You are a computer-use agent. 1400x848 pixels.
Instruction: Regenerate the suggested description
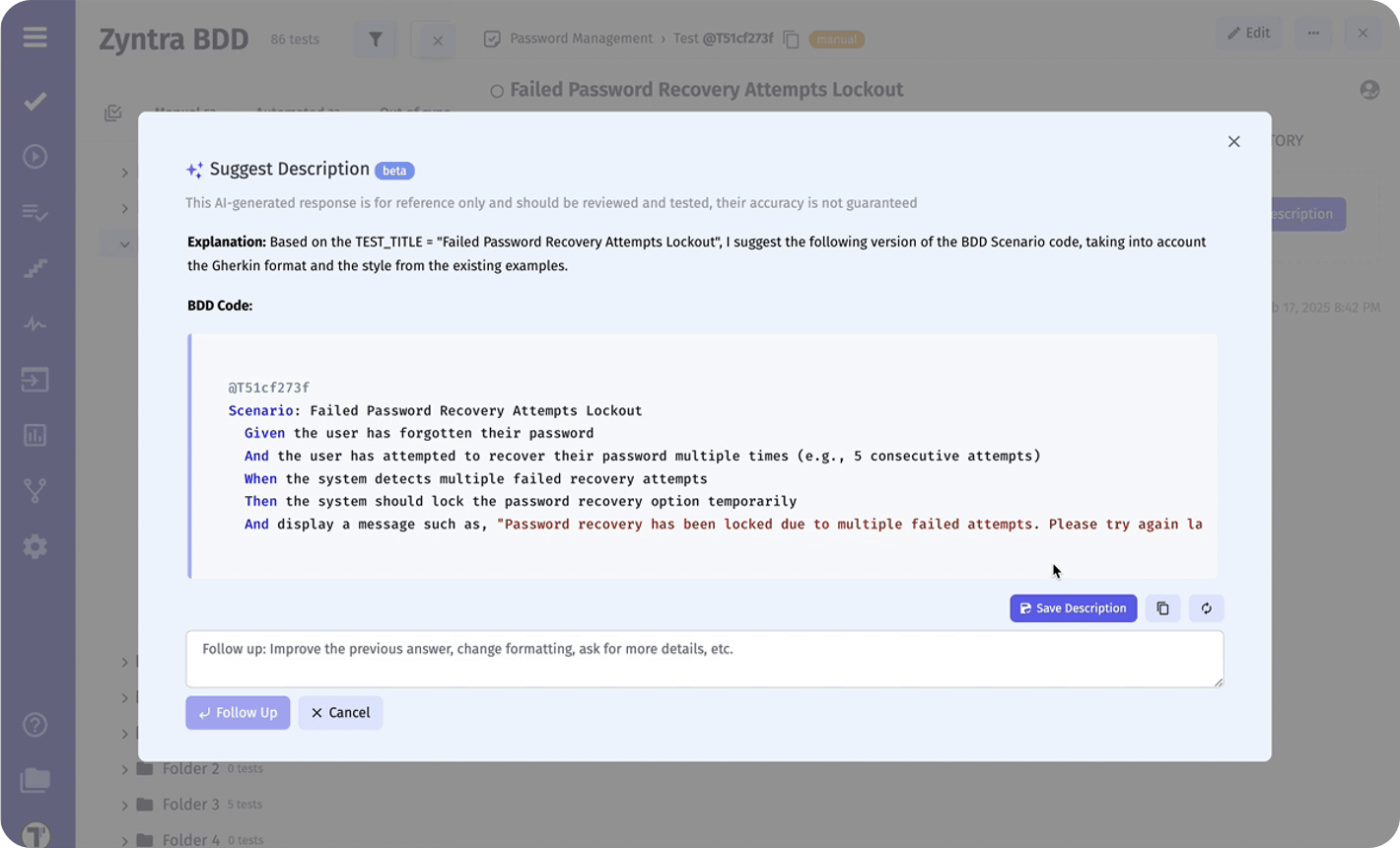point(1206,608)
